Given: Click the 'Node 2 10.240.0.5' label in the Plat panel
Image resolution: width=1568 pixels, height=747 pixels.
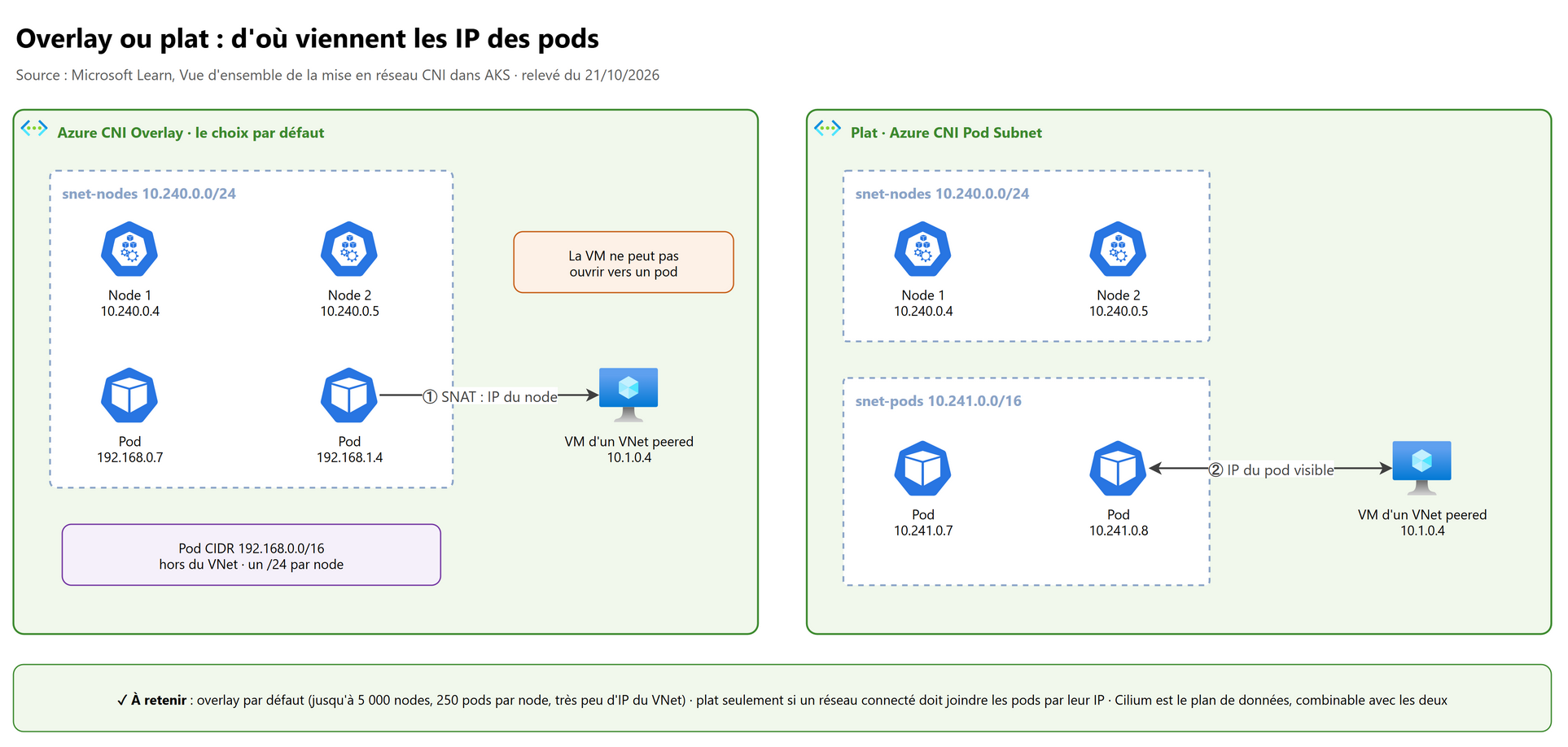Looking at the screenshot, I should pyautogui.click(x=1119, y=303).
